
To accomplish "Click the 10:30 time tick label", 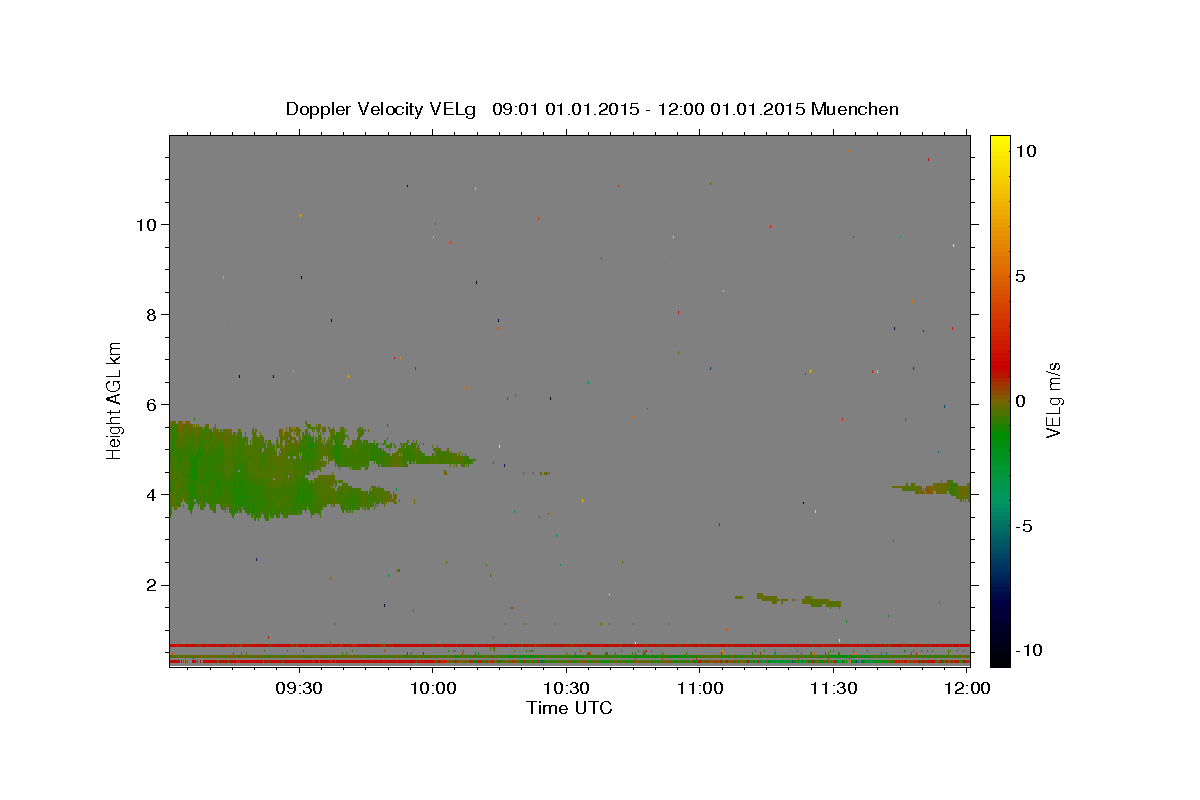I will pyautogui.click(x=566, y=688).
